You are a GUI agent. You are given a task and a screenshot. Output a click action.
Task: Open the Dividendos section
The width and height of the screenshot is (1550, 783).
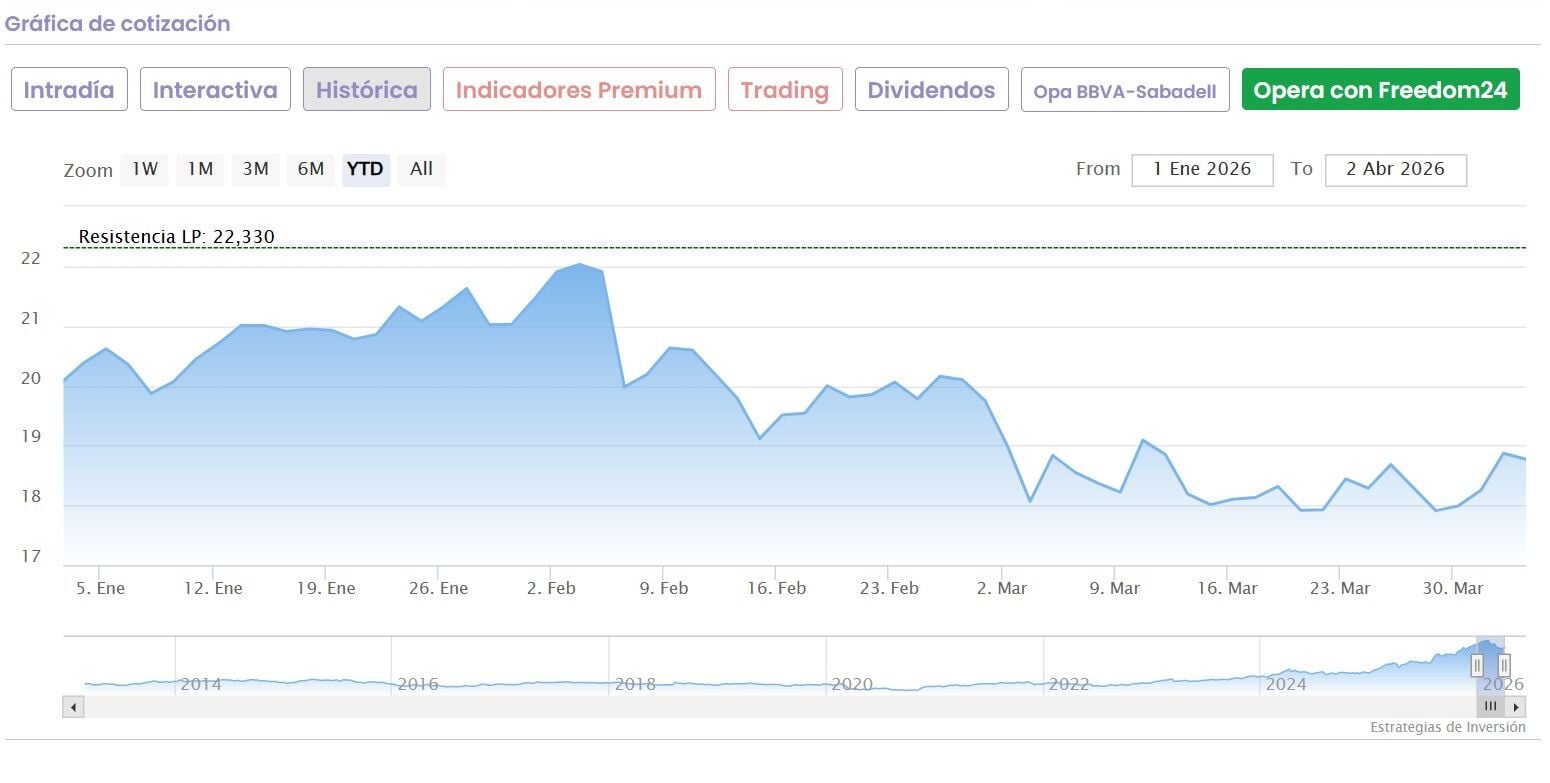(x=931, y=90)
